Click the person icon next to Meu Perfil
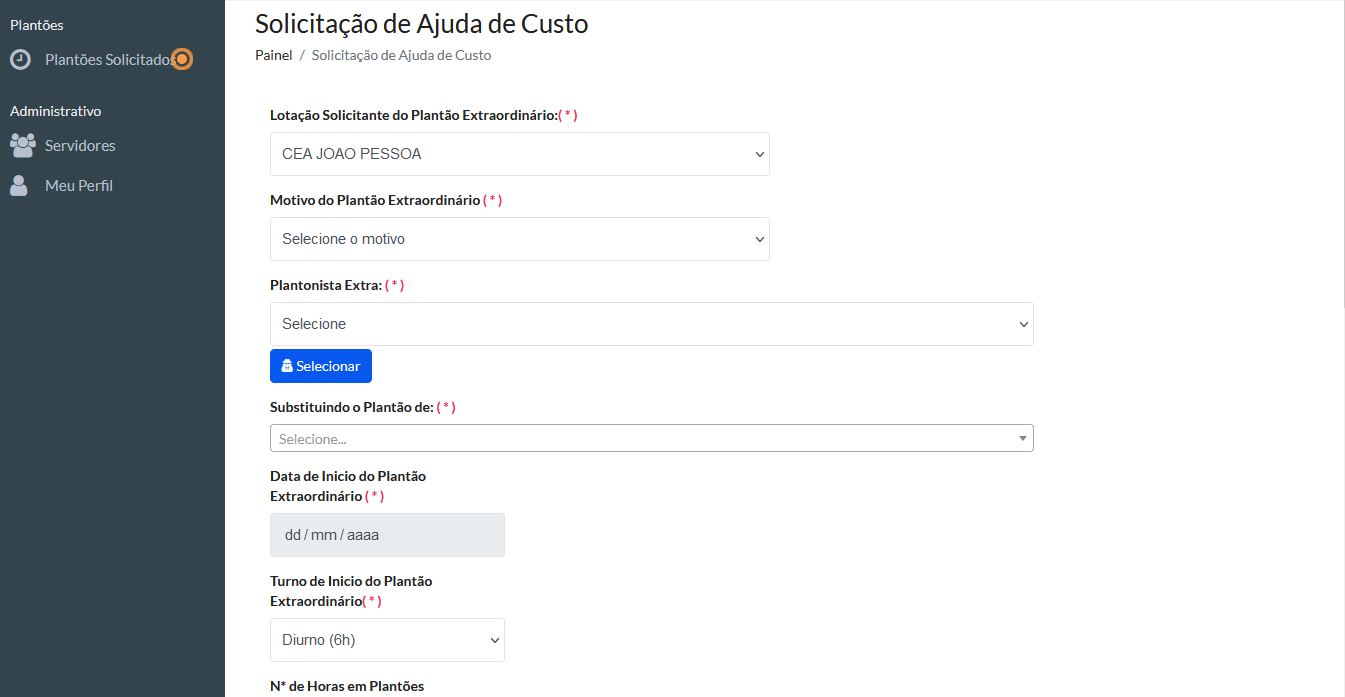The width and height of the screenshot is (1345, 697). 20,185
